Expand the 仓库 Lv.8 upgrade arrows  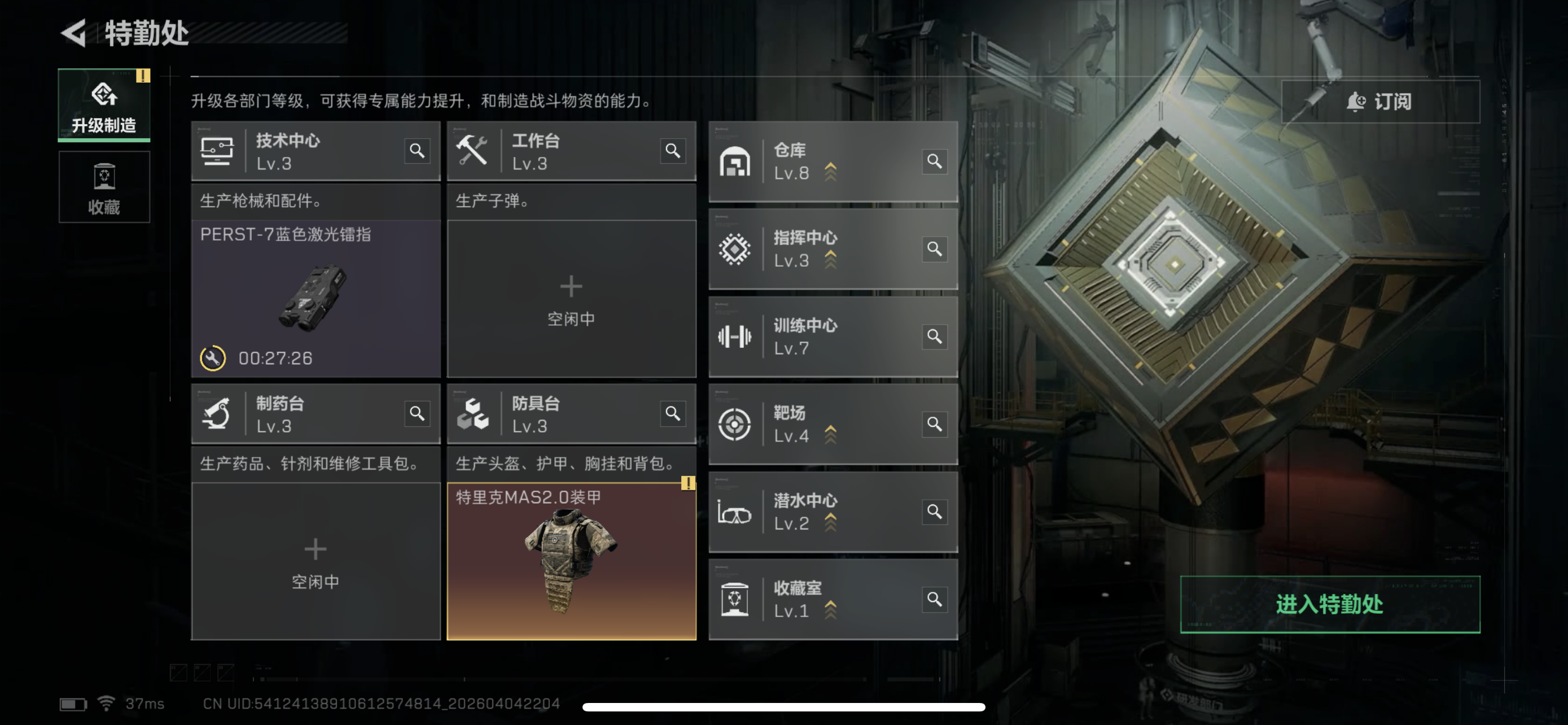830,172
